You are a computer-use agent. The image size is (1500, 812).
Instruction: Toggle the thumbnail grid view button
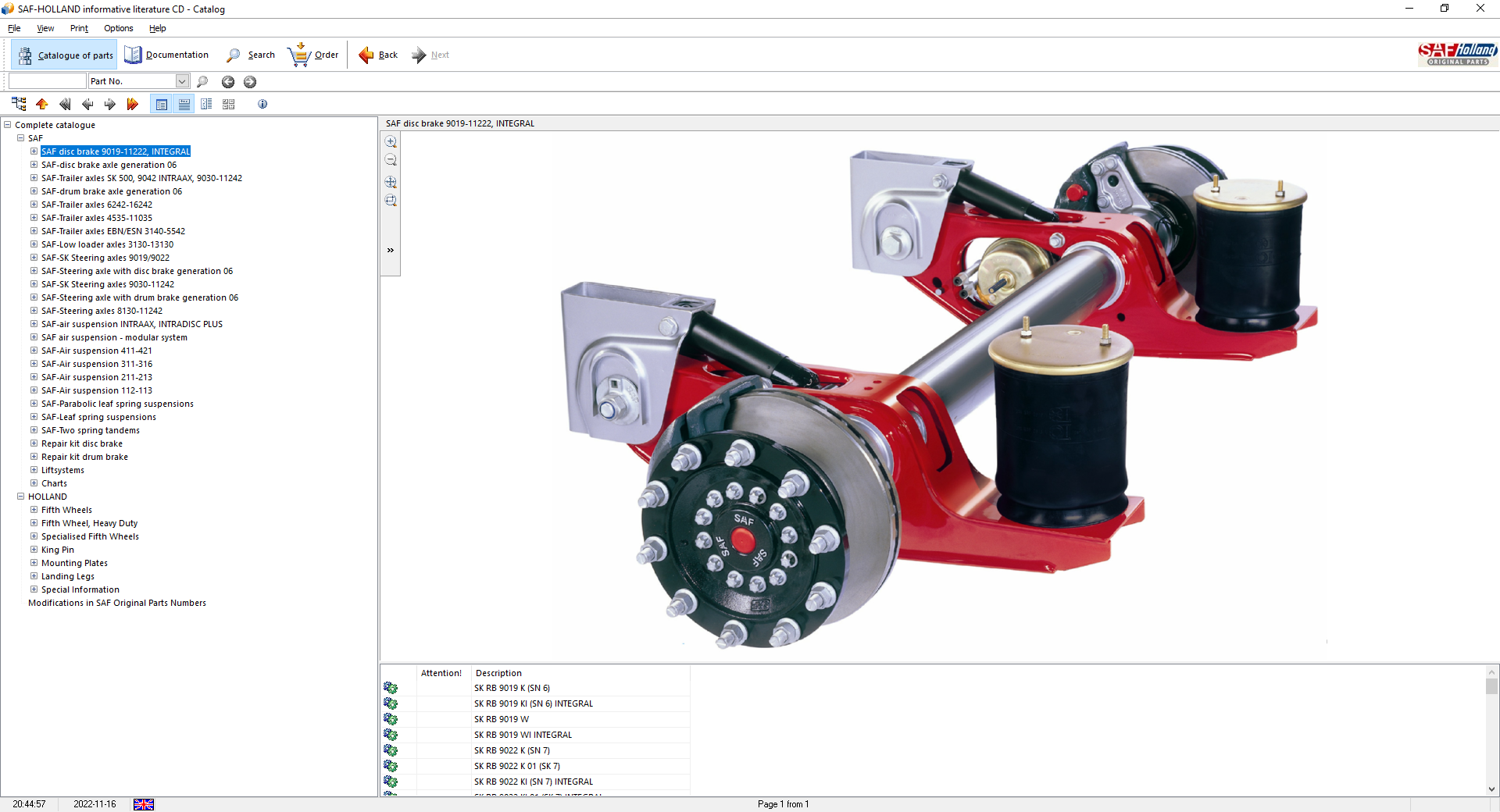tap(229, 104)
